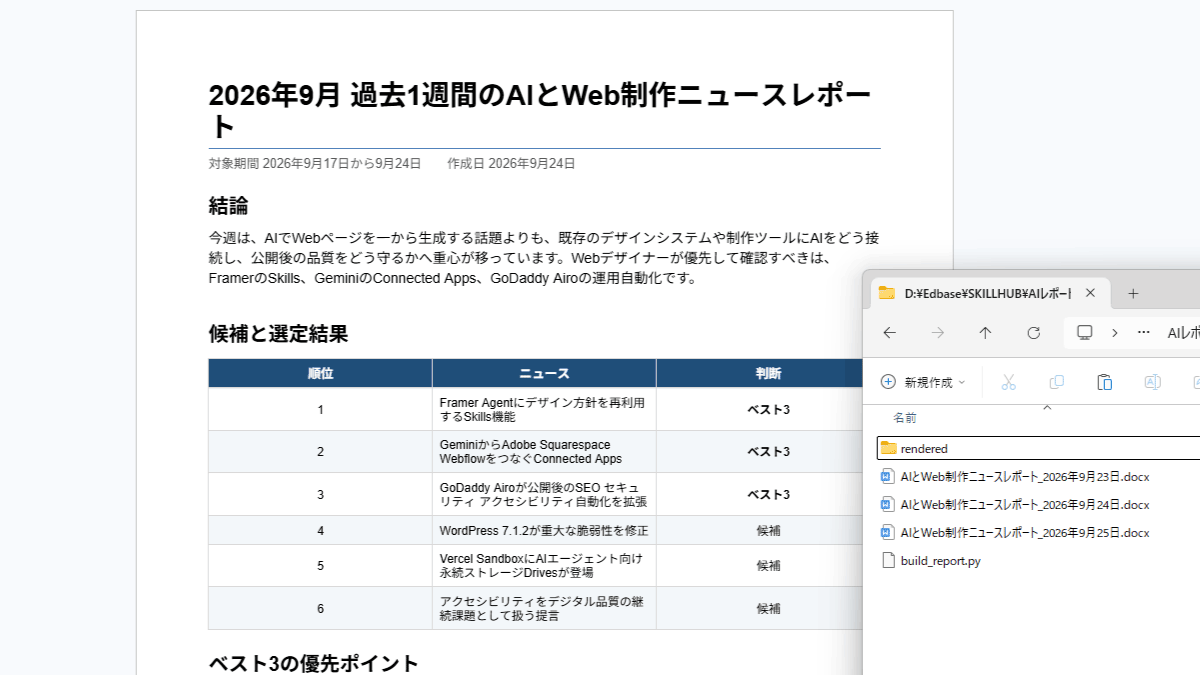This screenshot has height=675, width=1200.
Task: Add a new Explorer tab with plus button
Action: point(1133,293)
